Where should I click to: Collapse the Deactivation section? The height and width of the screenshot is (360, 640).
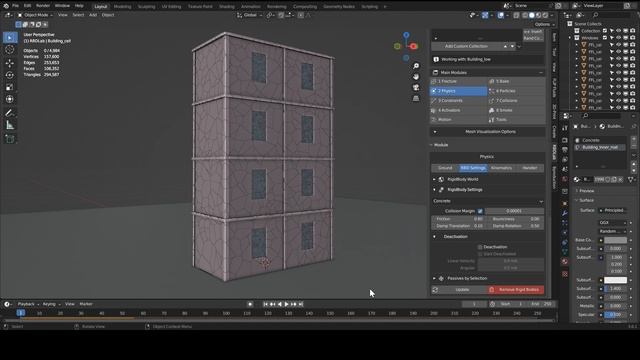point(434,237)
